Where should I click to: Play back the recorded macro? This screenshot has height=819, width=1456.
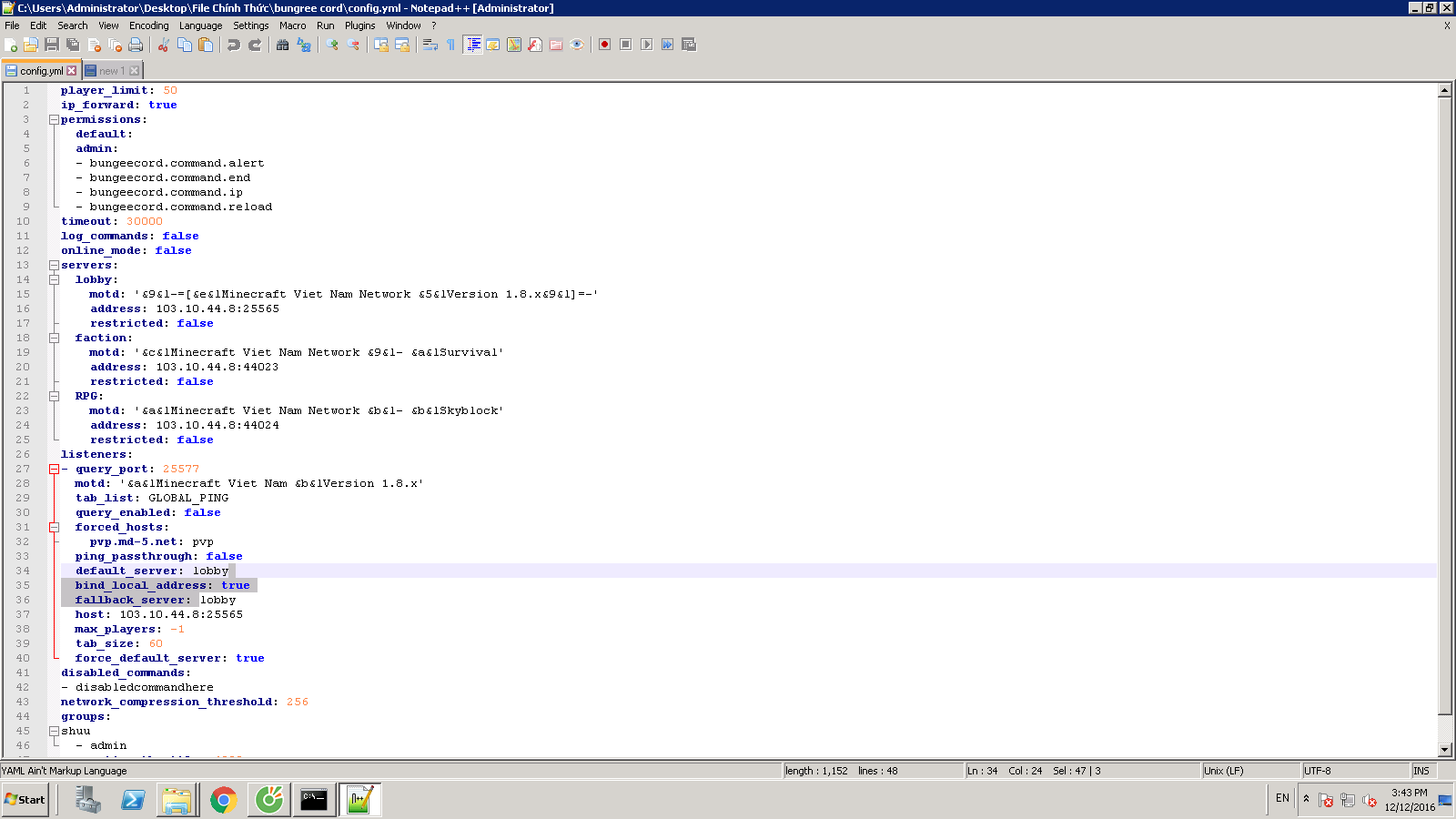click(646, 45)
